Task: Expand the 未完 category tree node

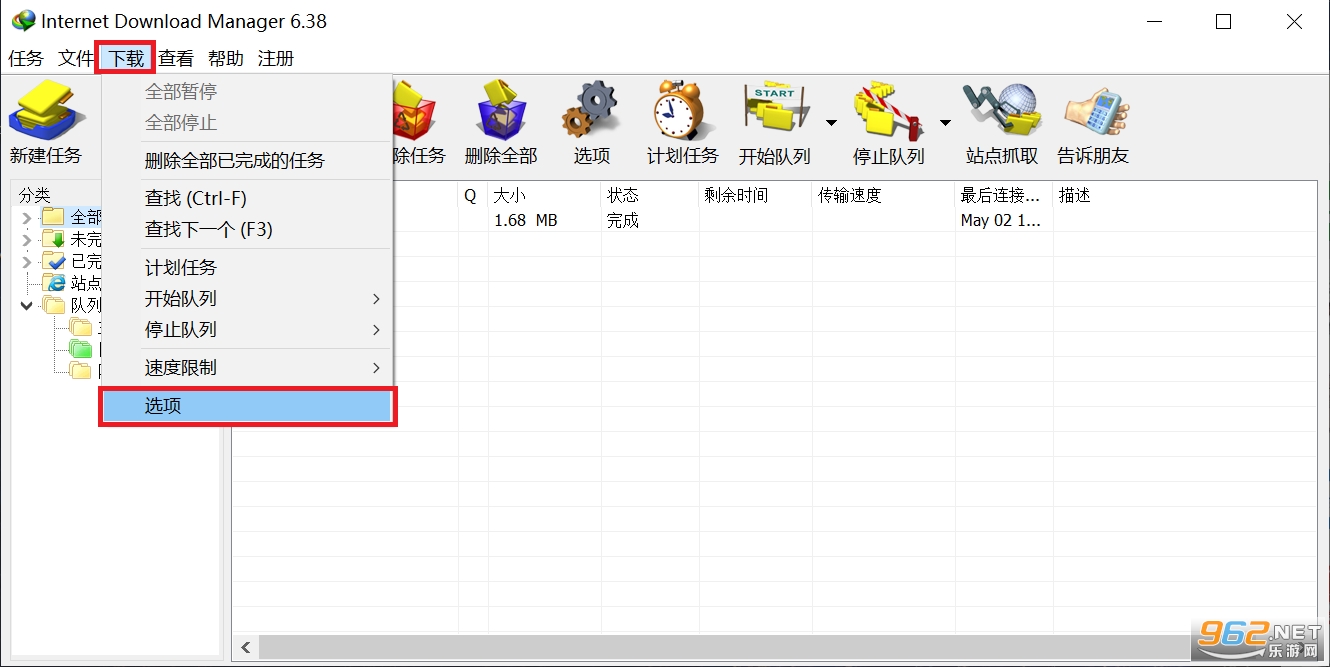Action: pos(26,240)
